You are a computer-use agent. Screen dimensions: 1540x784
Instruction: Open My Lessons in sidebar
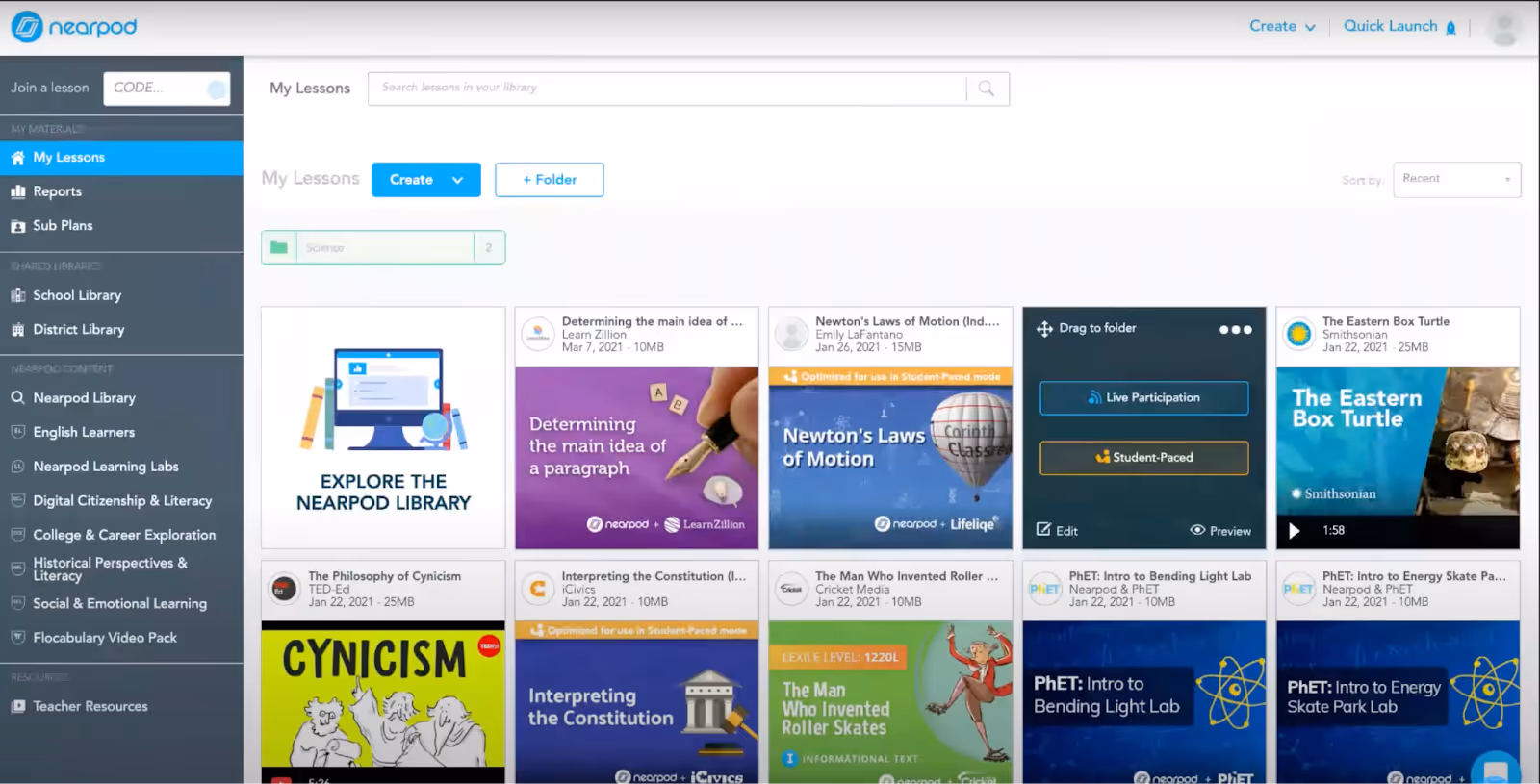121,158
